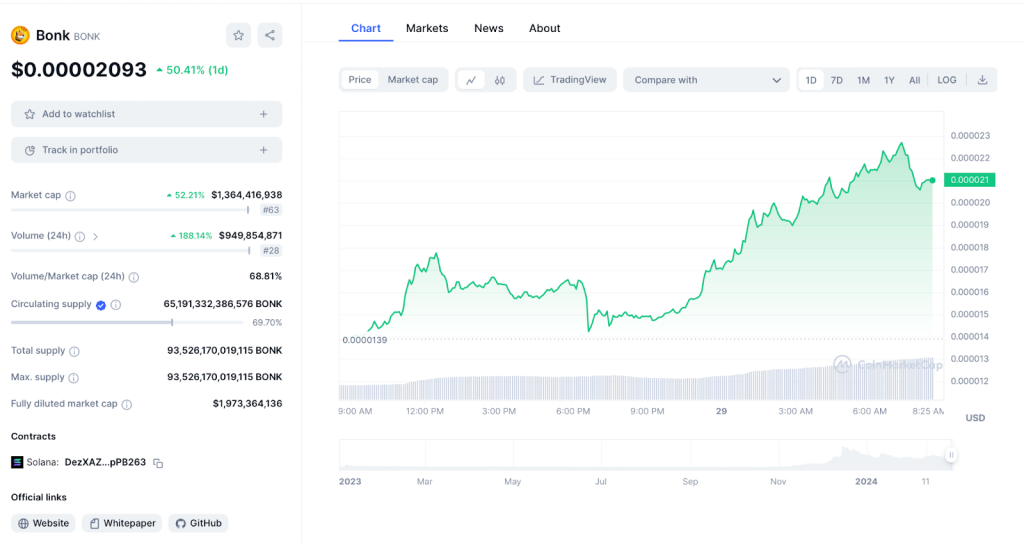Screen dimensions: 1024x543
Task: Click the green endpoint dot on price line
Action: tap(933, 180)
